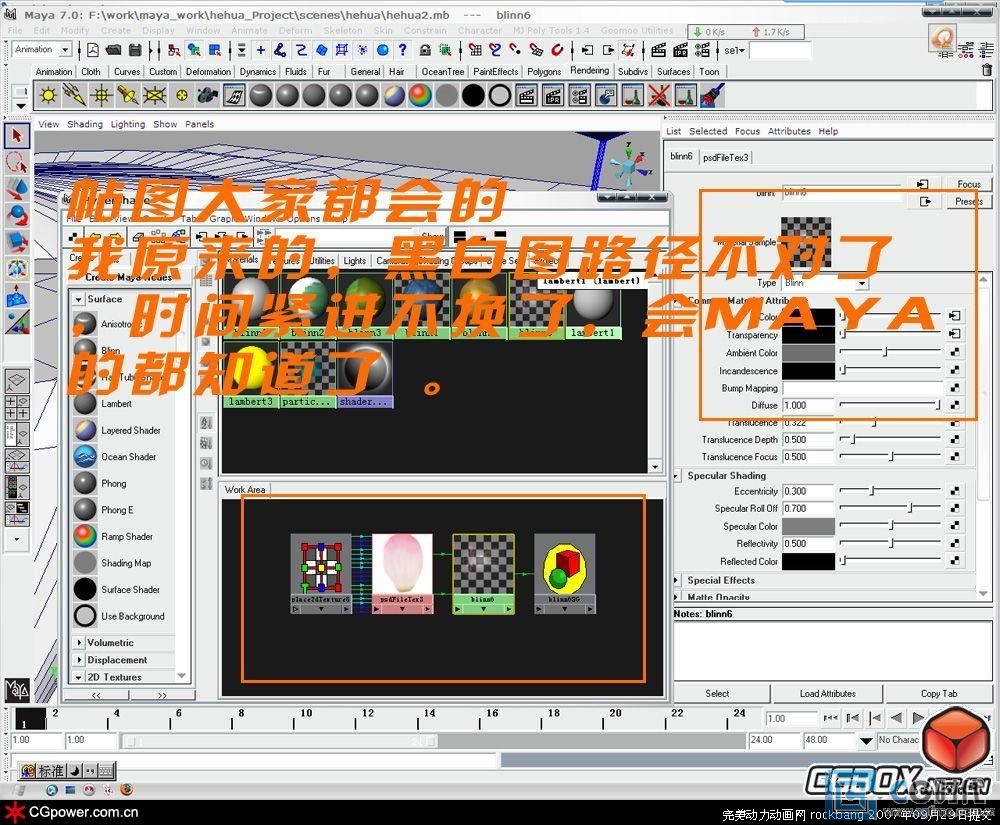This screenshot has width=1000, height=825.
Task: Toggle the Make Live magnet icon
Action: (557, 50)
